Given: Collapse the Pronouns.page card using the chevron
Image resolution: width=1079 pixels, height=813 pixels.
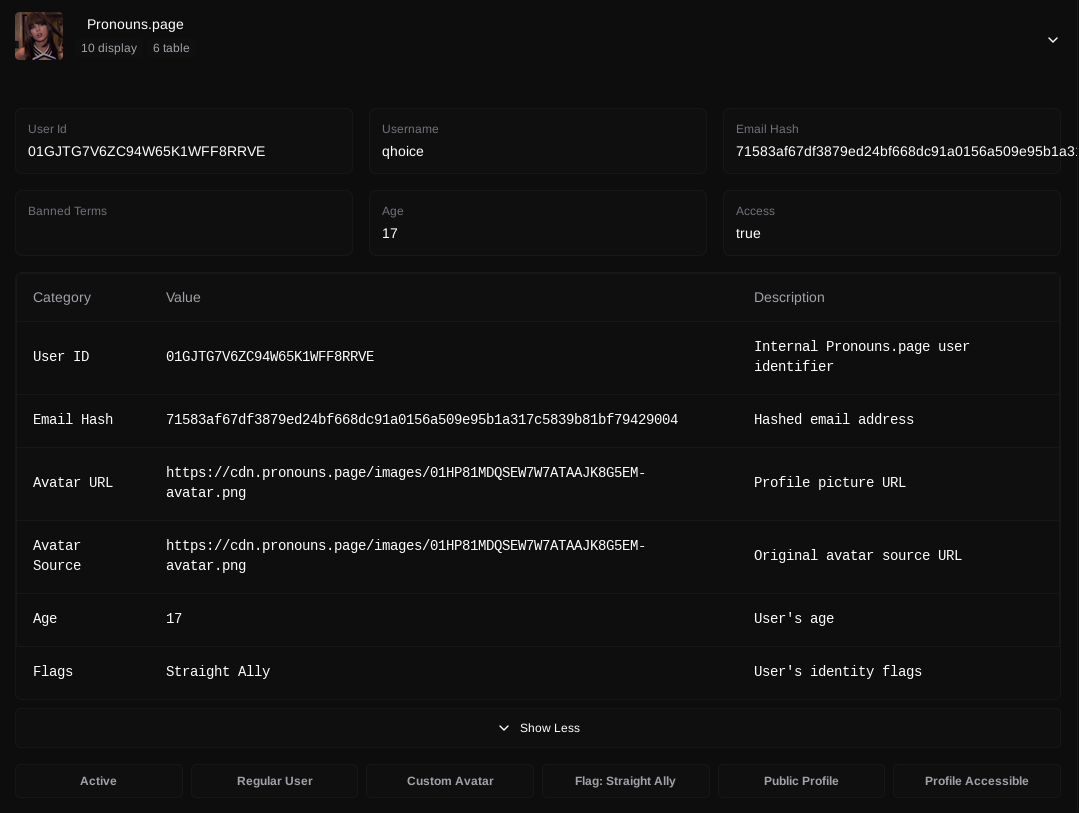Looking at the screenshot, I should [1052, 40].
